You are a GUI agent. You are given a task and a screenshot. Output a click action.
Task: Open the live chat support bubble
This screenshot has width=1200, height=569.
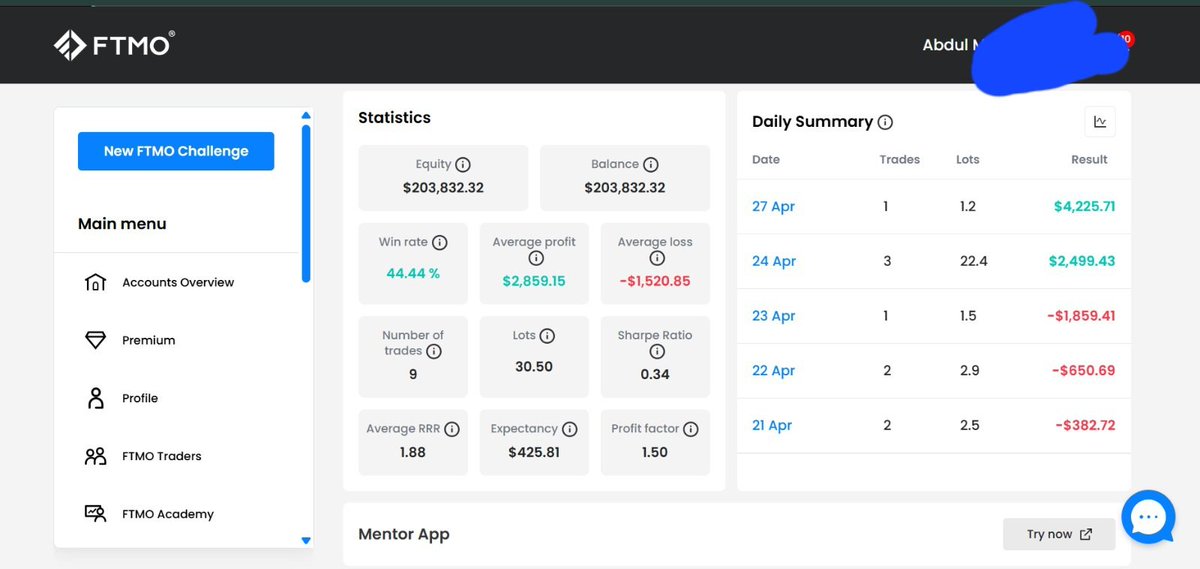pos(1148,517)
